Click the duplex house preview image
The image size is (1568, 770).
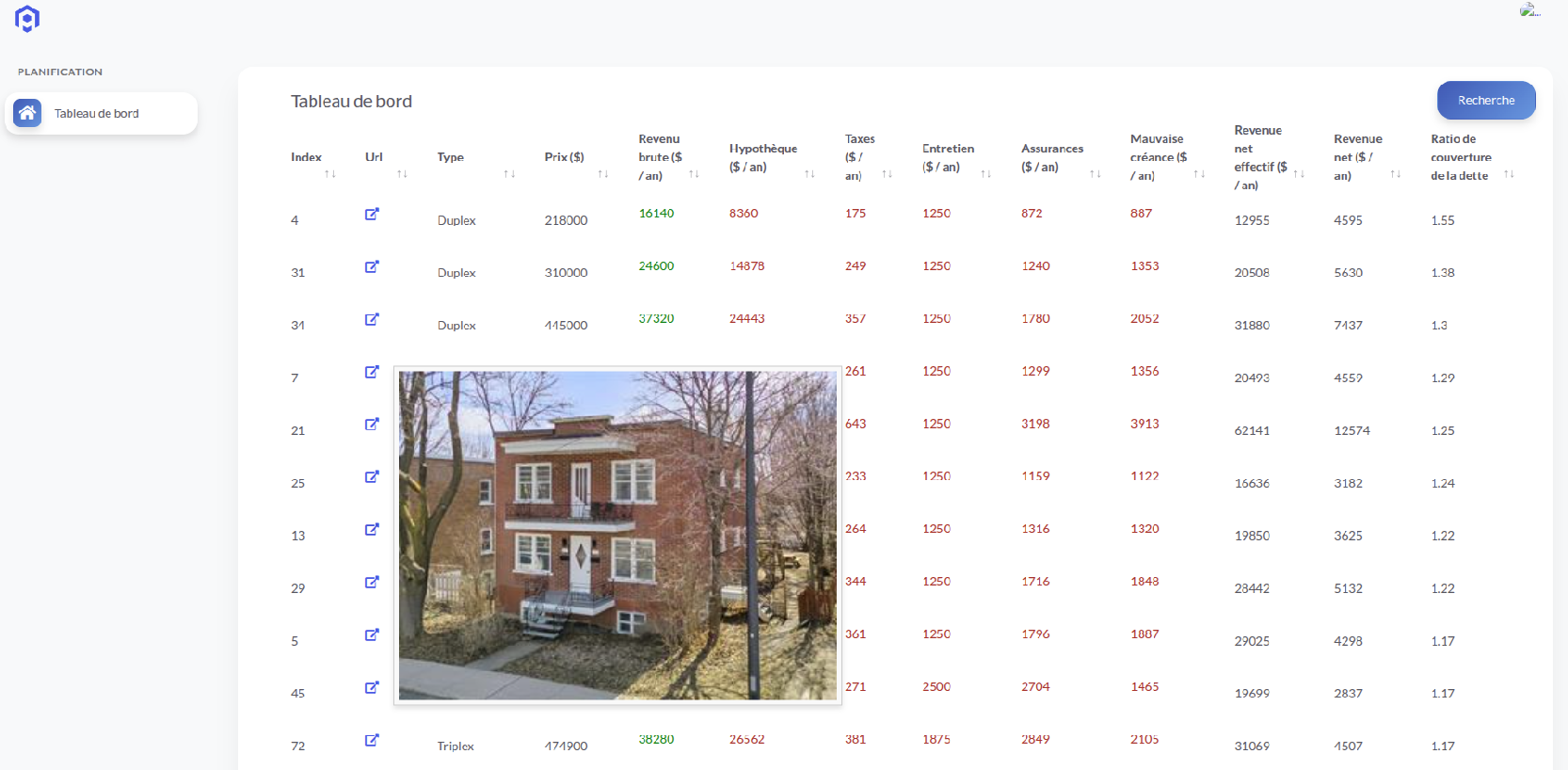617,536
